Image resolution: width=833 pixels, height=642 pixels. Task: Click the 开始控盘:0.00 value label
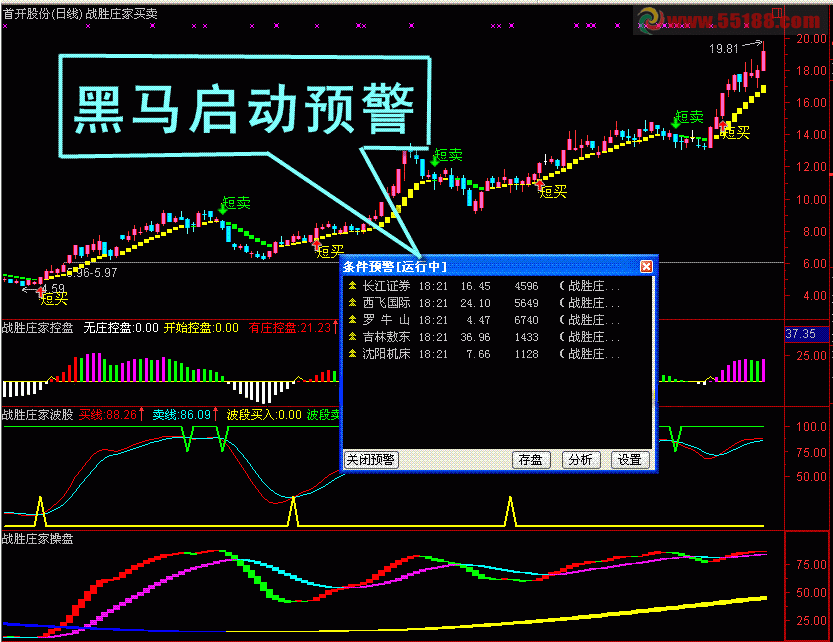click(201, 328)
